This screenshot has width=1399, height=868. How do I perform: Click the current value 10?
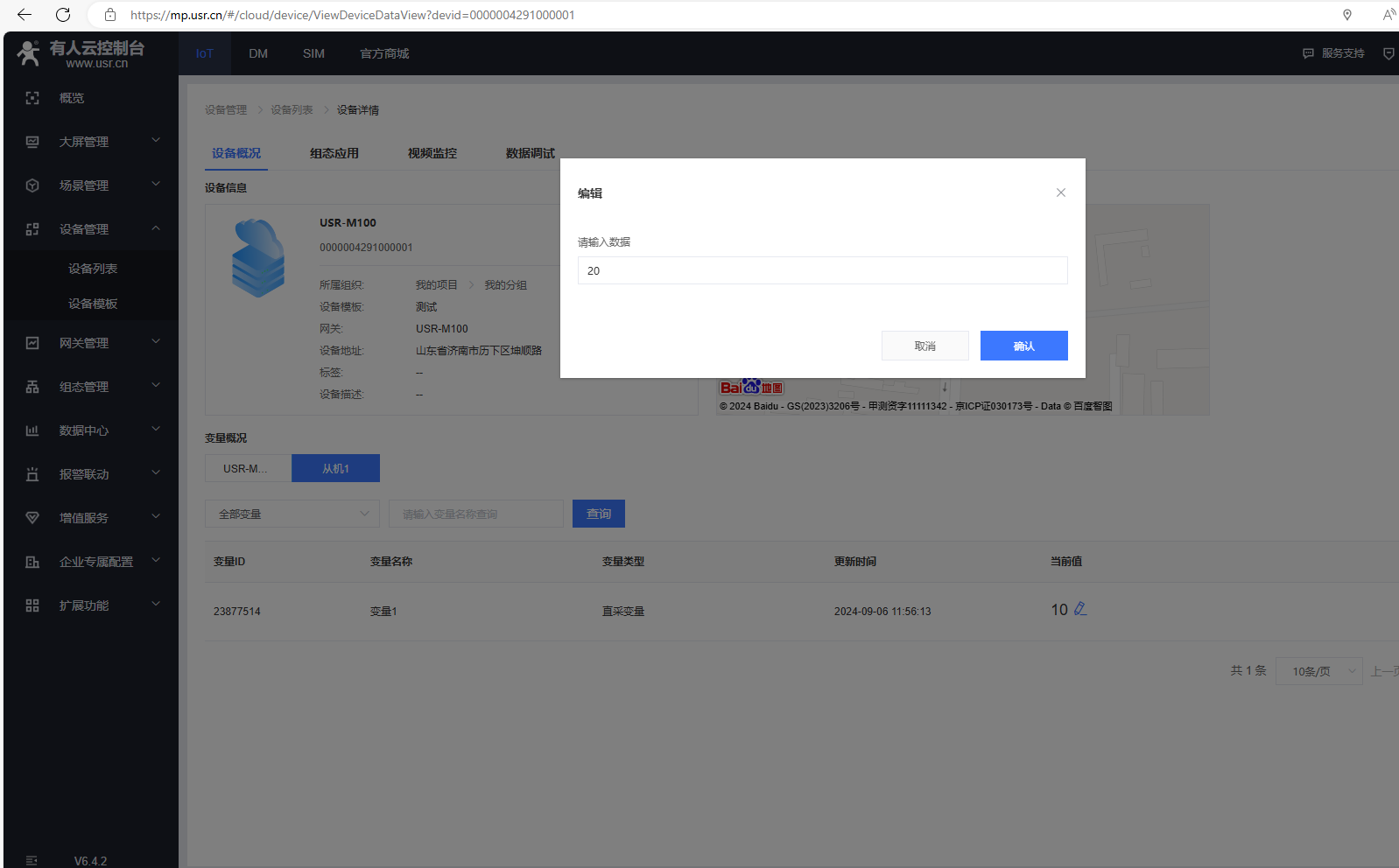click(x=1059, y=610)
